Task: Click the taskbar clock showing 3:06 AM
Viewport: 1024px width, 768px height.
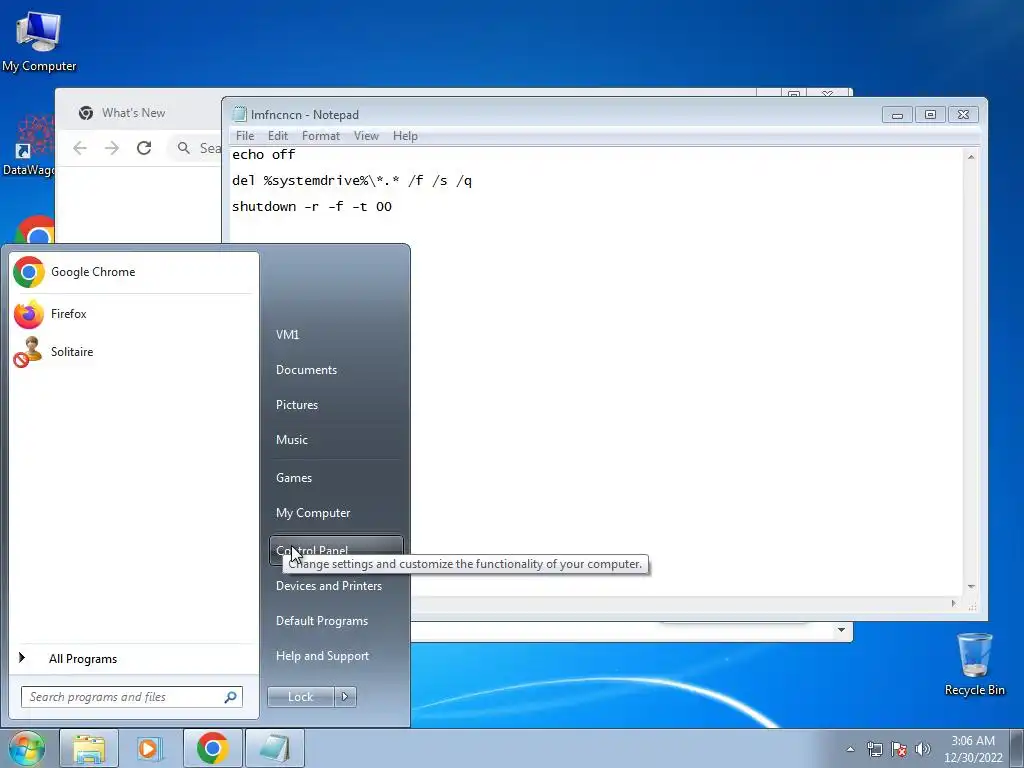Action: click(x=973, y=749)
